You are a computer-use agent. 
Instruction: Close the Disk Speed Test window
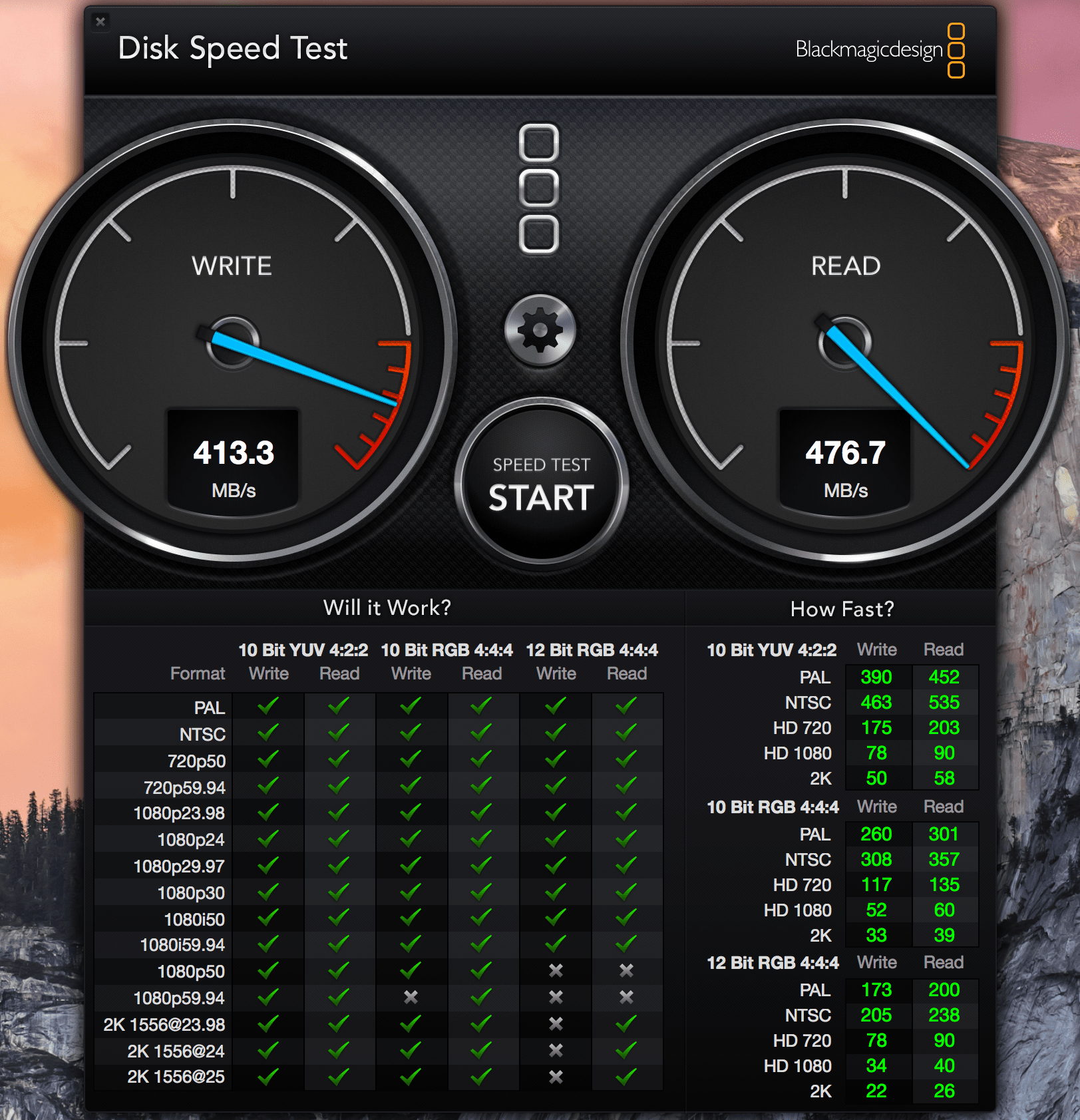[100, 22]
